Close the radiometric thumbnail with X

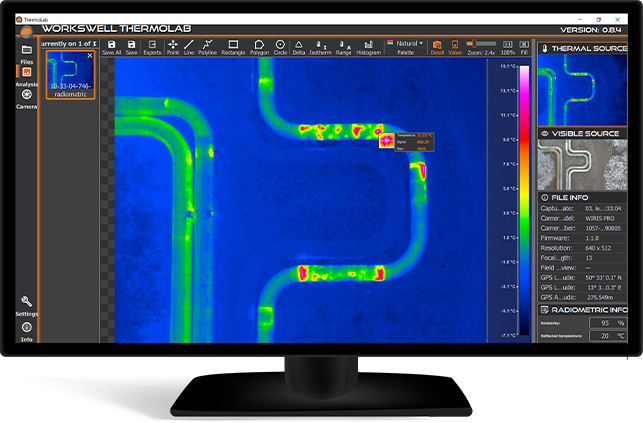coord(90,56)
